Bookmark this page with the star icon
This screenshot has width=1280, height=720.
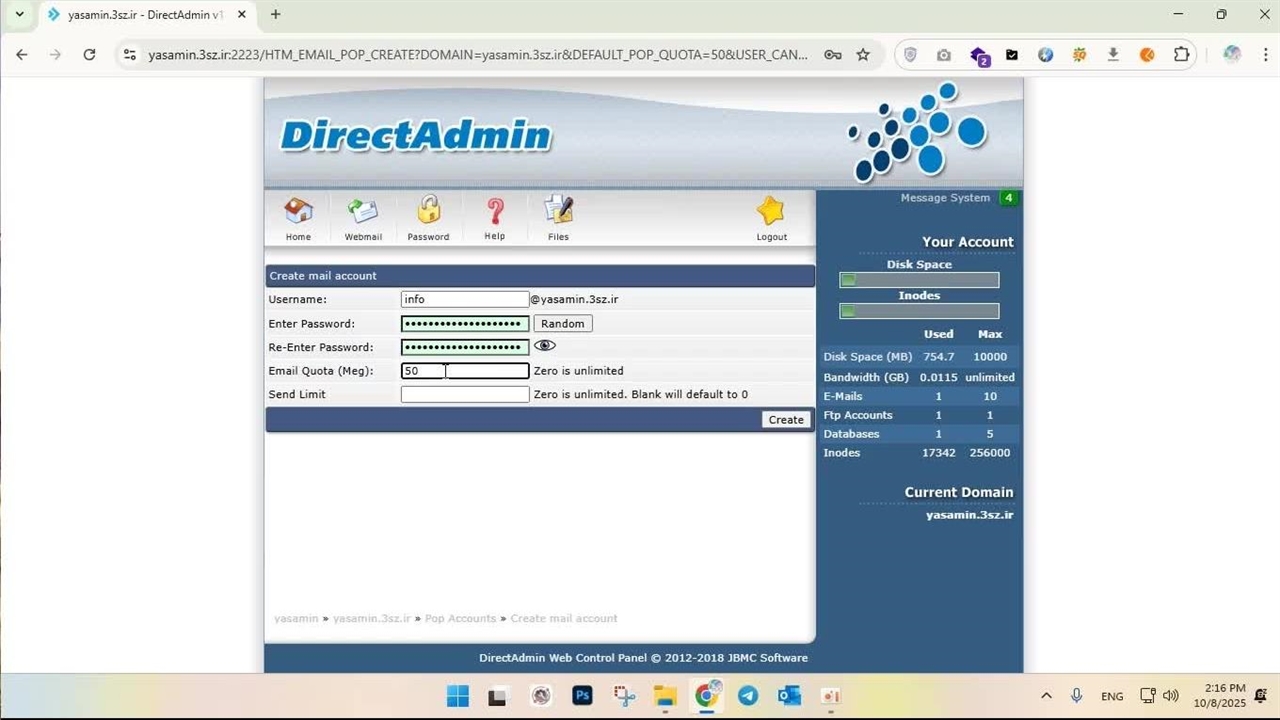(863, 55)
